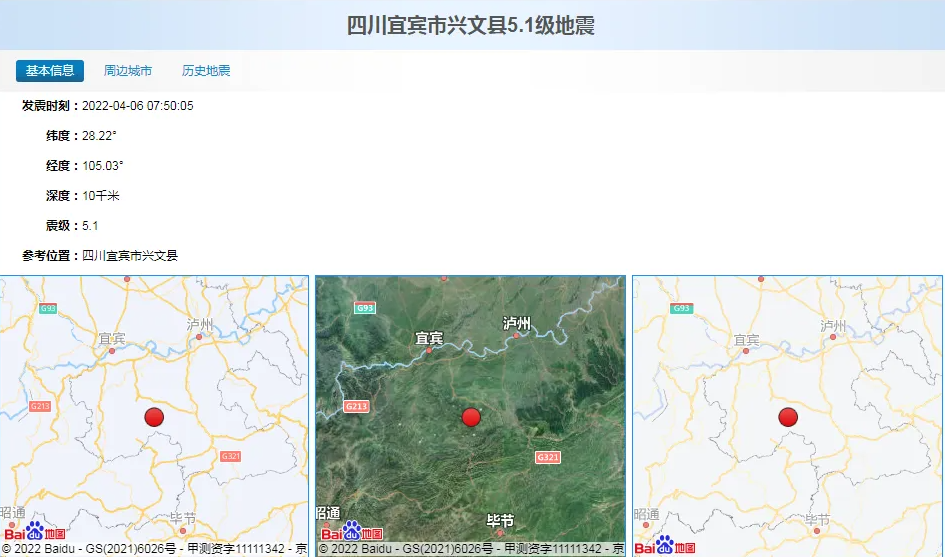Click the reference location 四川宜宾市兴文县 value
This screenshot has width=945, height=557.
[130, 256]
